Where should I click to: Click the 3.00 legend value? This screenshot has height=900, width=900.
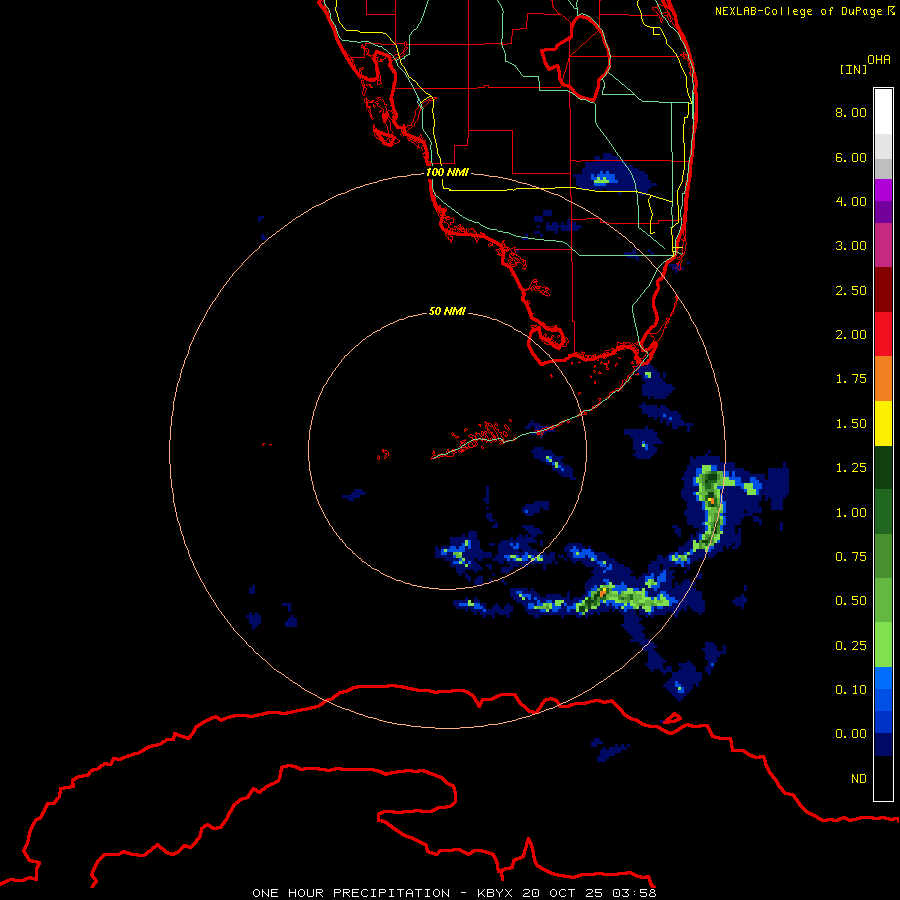(851, 246)
